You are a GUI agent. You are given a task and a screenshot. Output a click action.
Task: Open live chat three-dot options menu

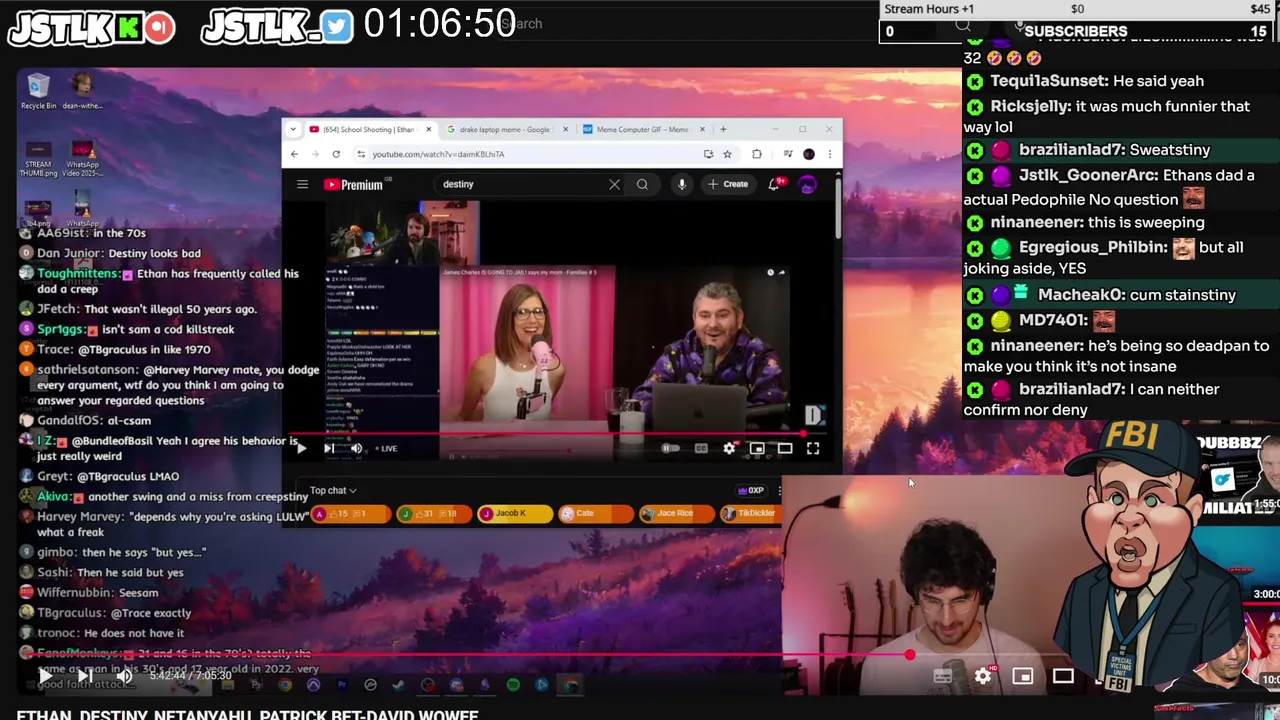coord(779,490)
